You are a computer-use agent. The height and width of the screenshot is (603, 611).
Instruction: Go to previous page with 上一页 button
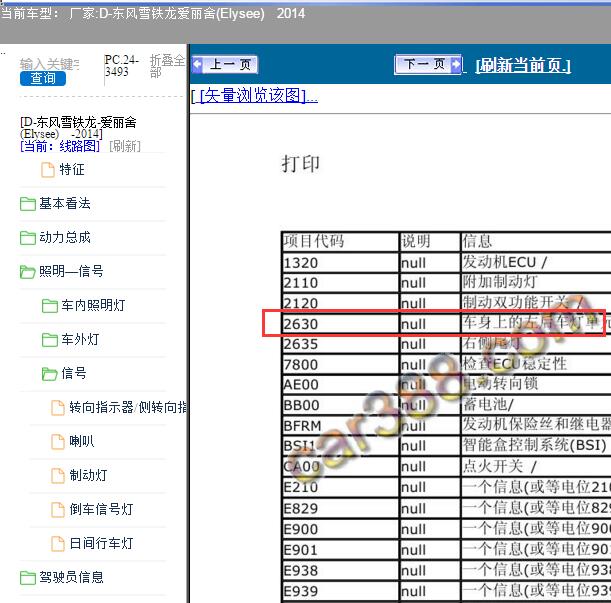point(225,64)
